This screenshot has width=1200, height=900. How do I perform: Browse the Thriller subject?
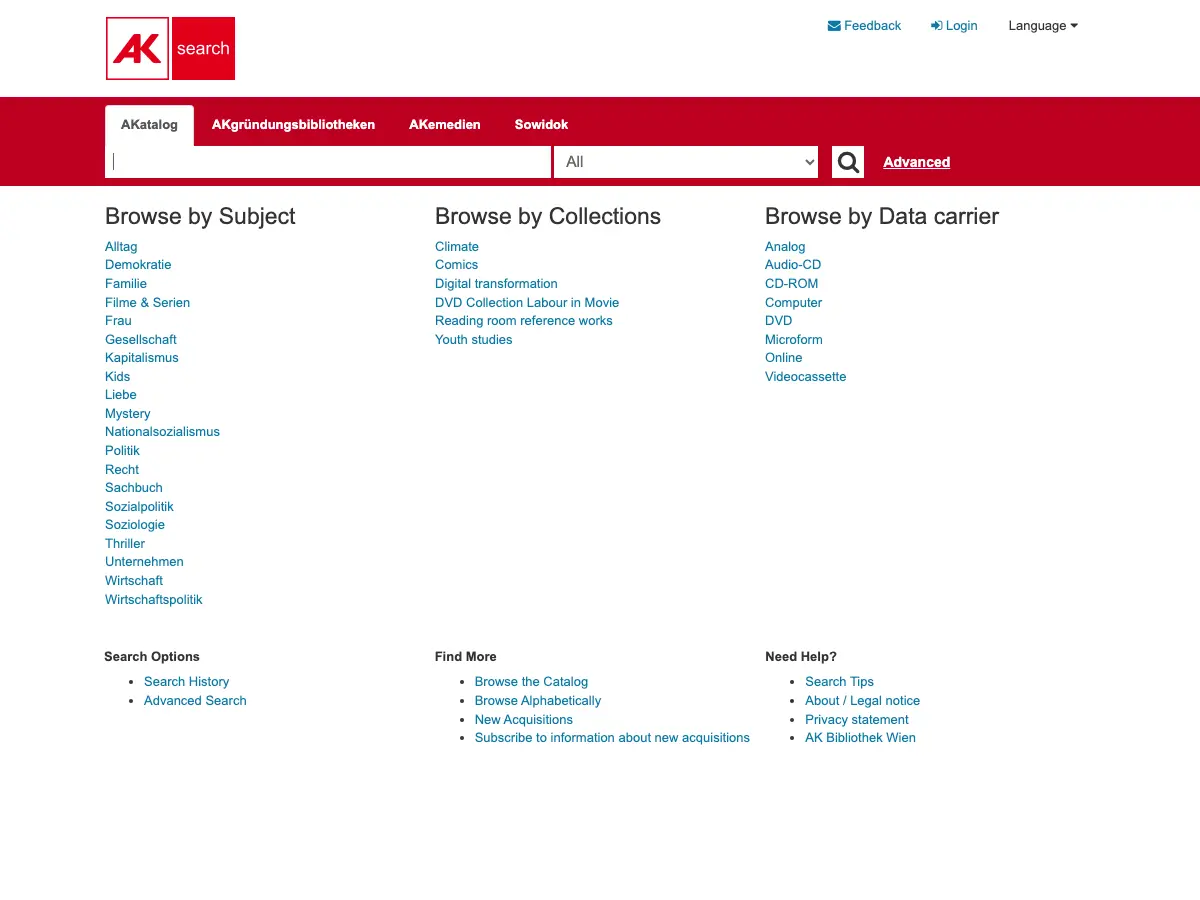(x=125, y=544)
